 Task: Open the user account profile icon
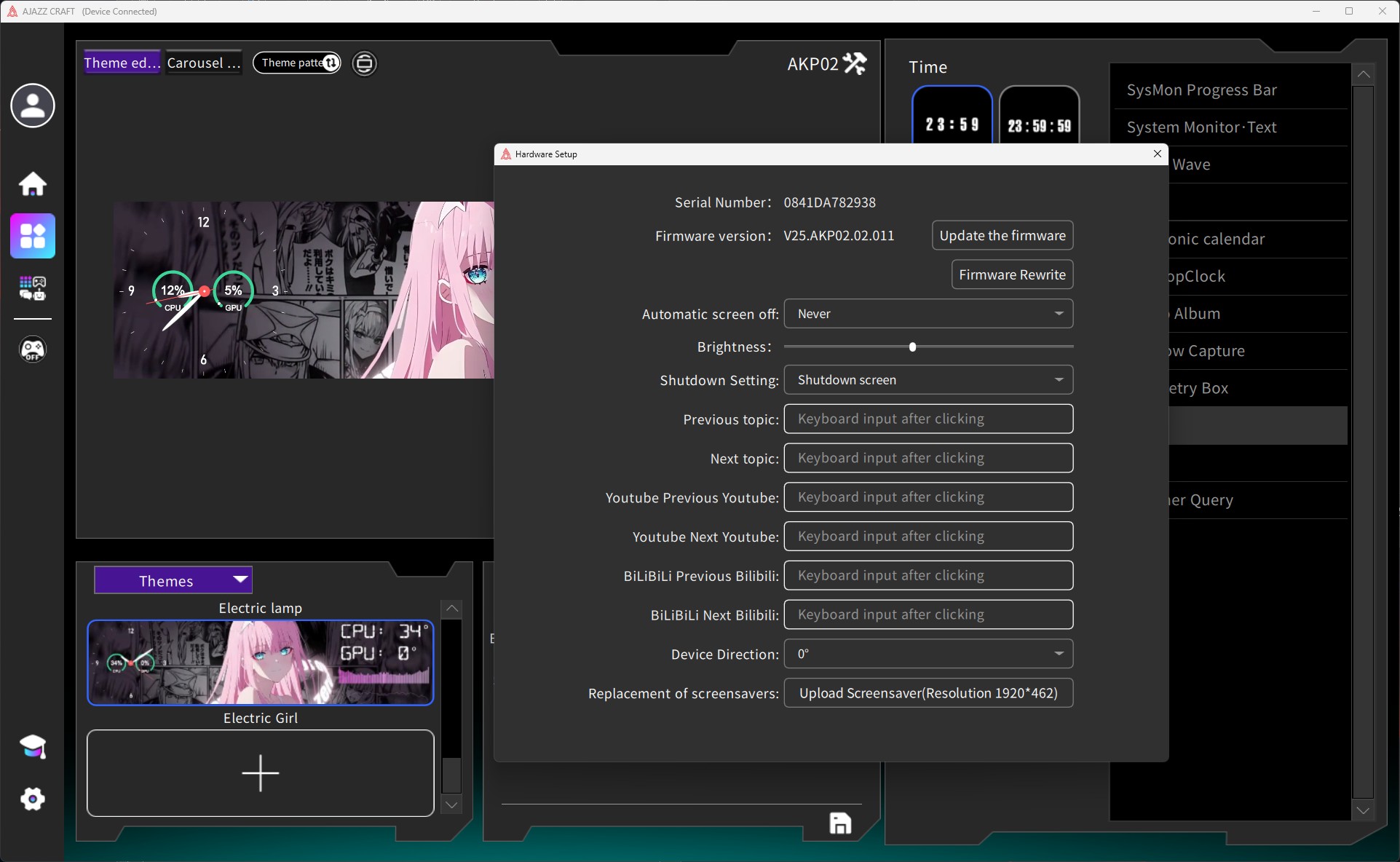point(33,106)
